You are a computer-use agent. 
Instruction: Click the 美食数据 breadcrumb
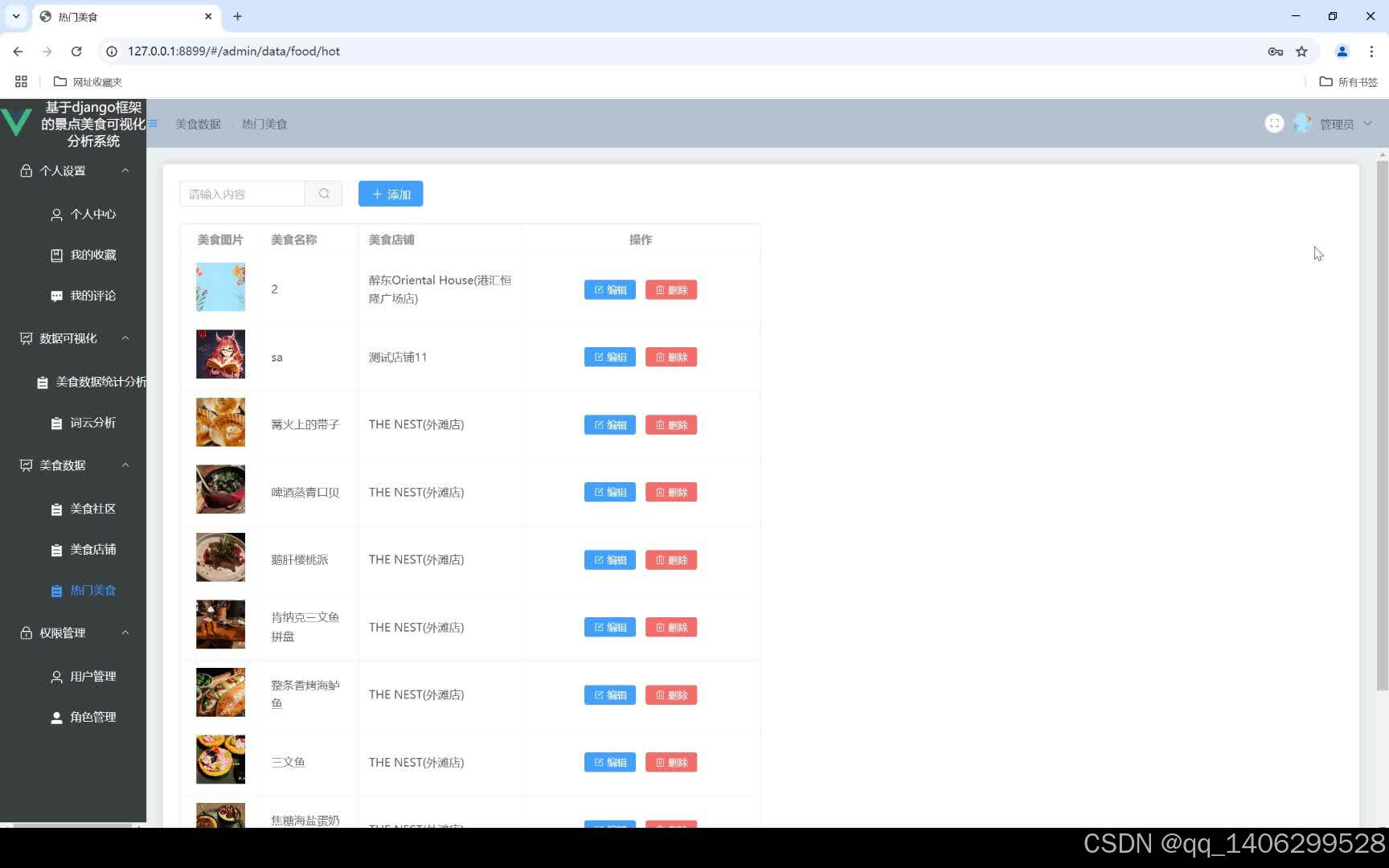click(x=198, y=124)
